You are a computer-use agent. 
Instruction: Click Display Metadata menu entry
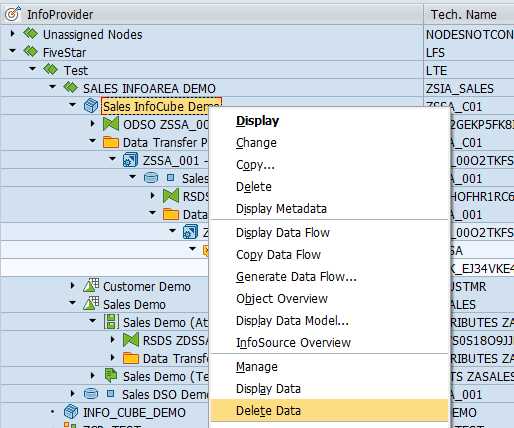click(x=281, y=209)
